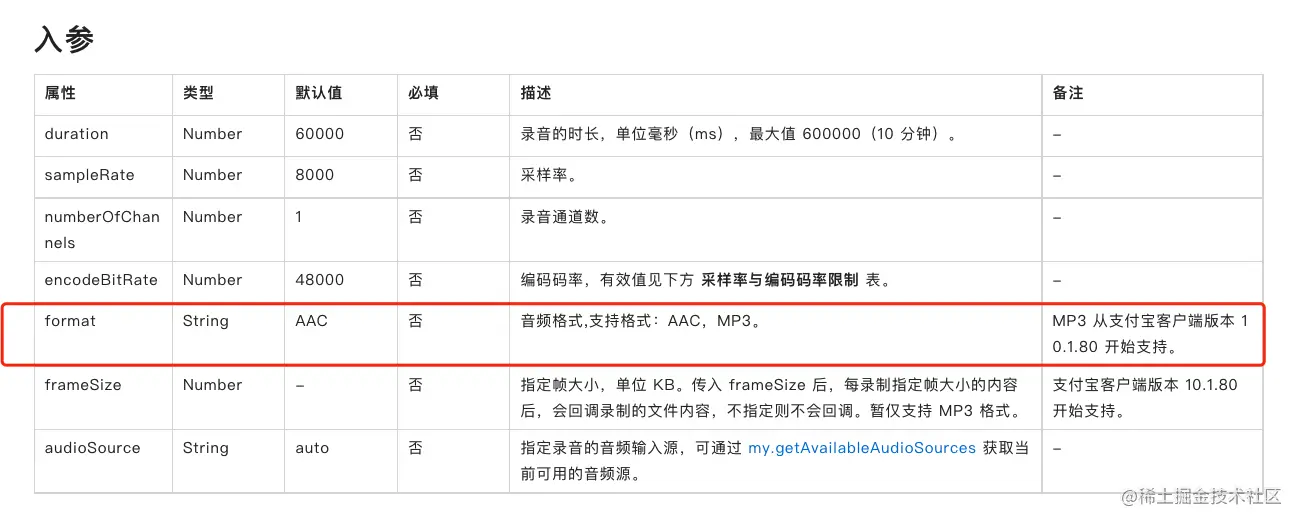The height and width of the screenshot is (523, 1298).
Task: Click the default value auto
Action: tap(312, 448)
